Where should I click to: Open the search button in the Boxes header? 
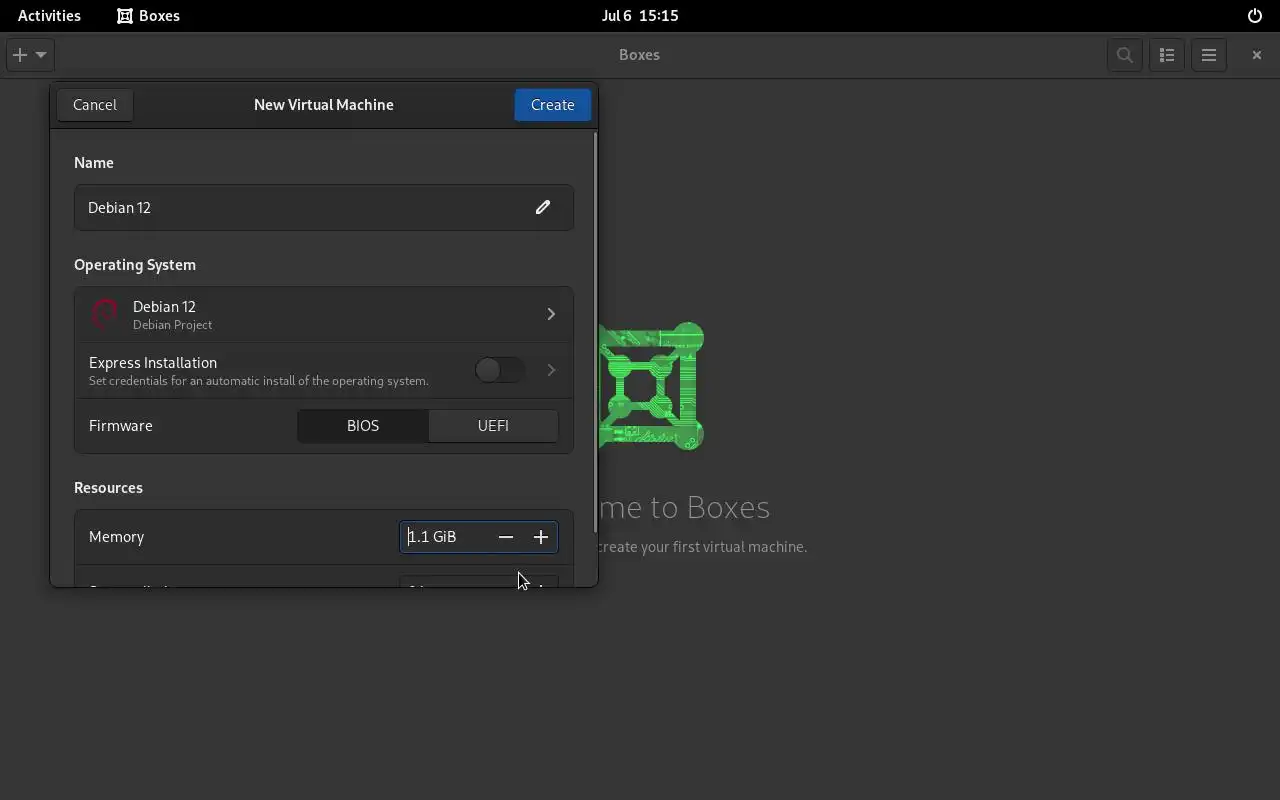(x=1125, y=55)
